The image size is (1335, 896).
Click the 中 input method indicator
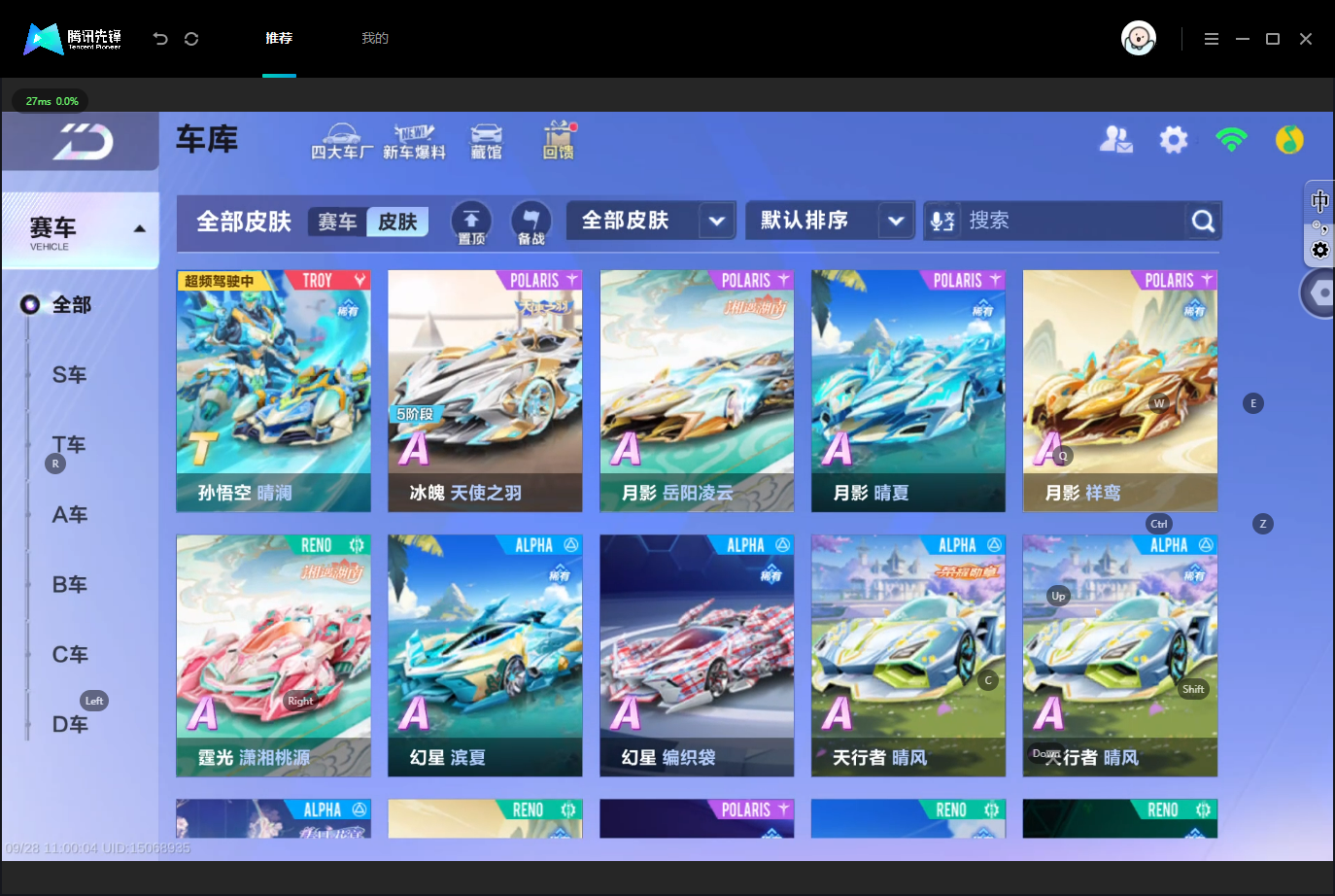[x=1319, y=201]
